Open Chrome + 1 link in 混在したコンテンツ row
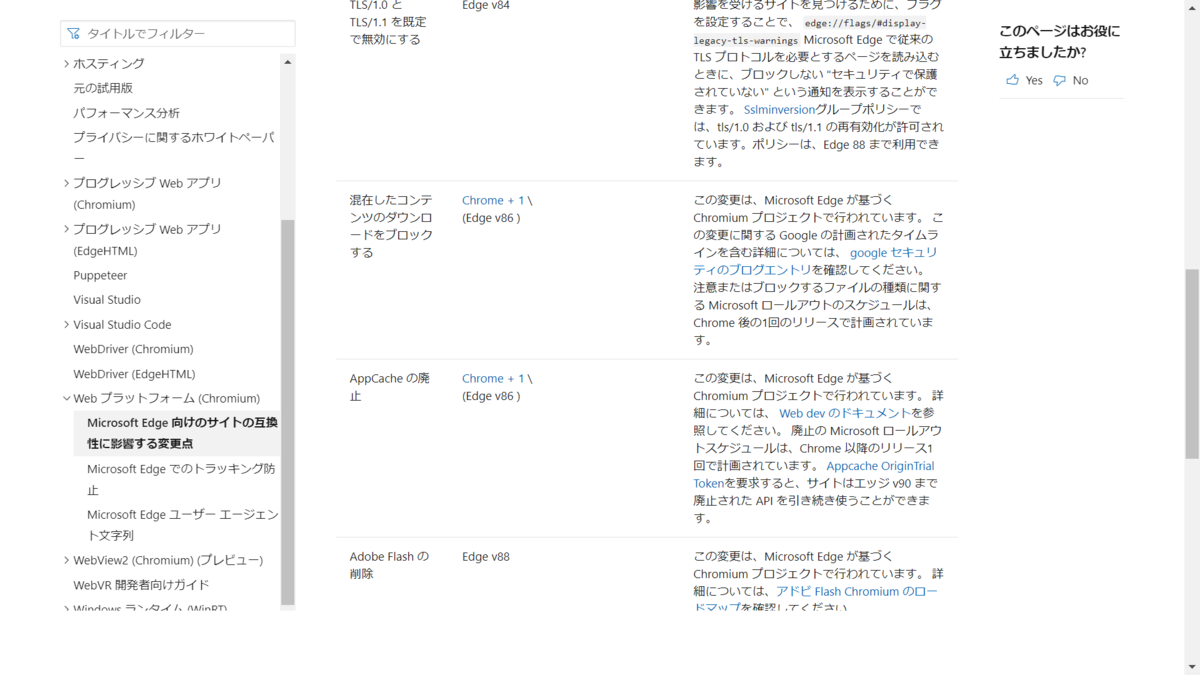1200x675 pixels. pos(493,200)
